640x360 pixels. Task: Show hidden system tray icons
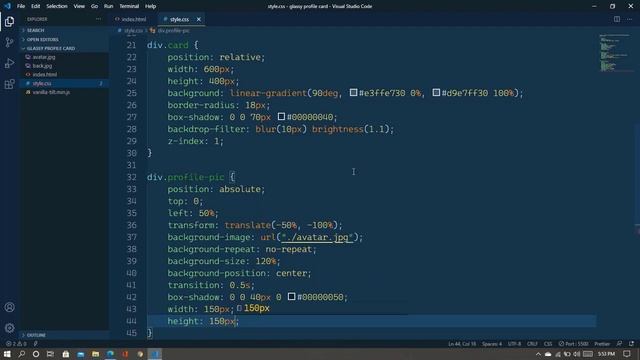pos(538,354)
